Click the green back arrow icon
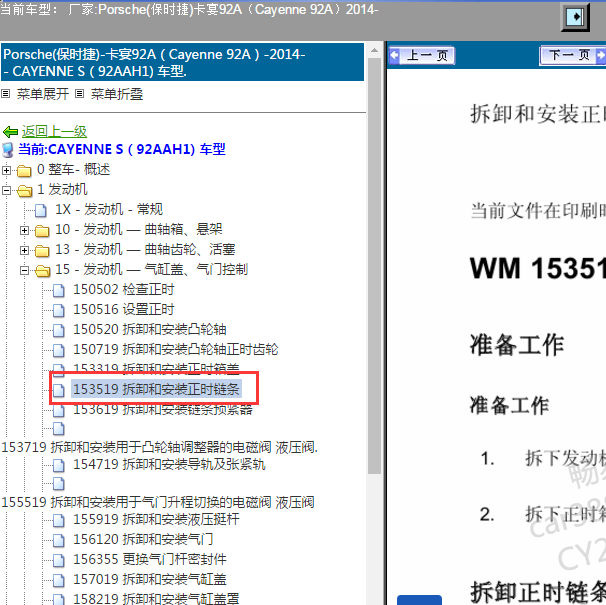 click(x=10, y=132)
